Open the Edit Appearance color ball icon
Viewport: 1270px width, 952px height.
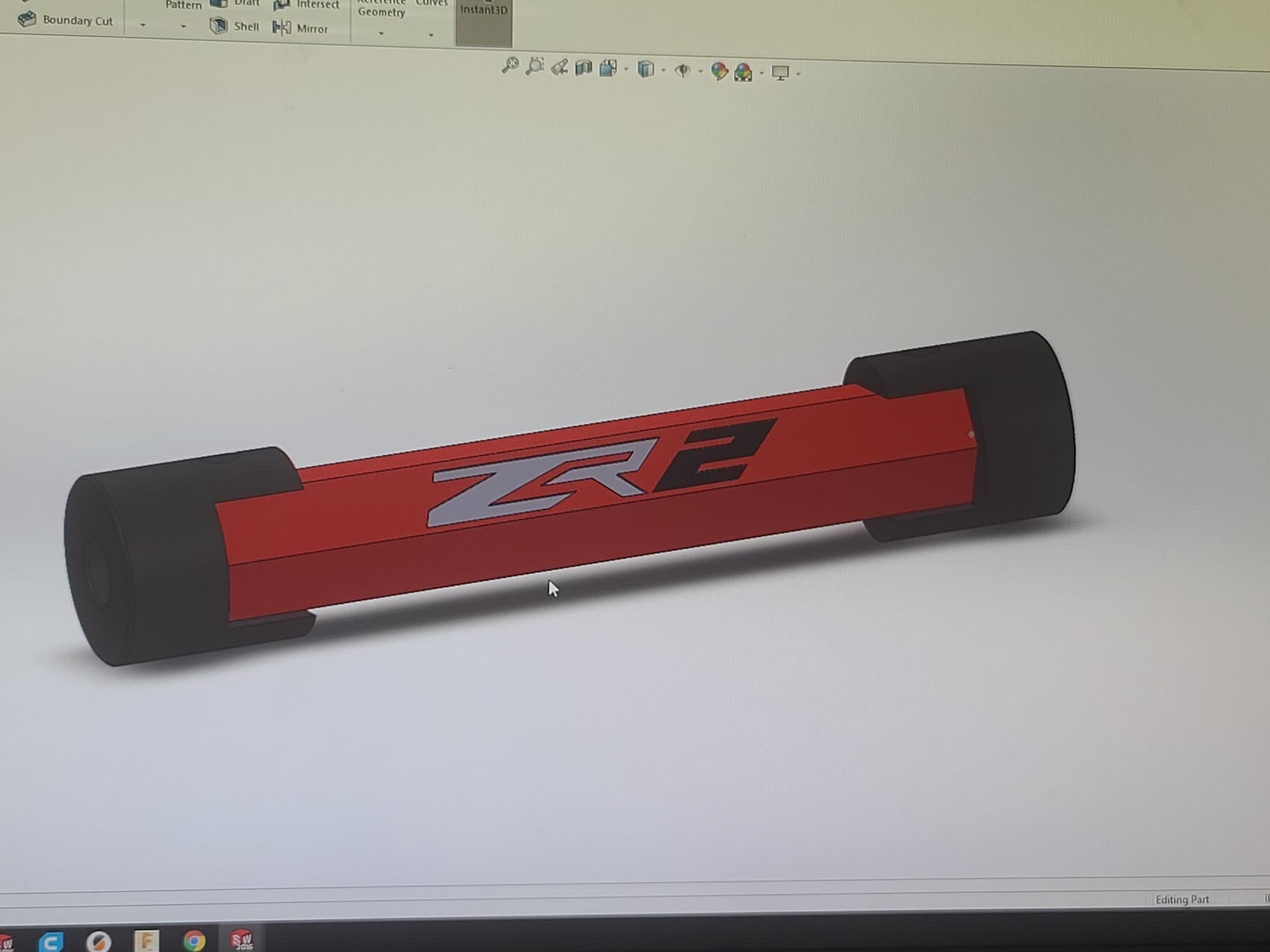tap(719, 71)
